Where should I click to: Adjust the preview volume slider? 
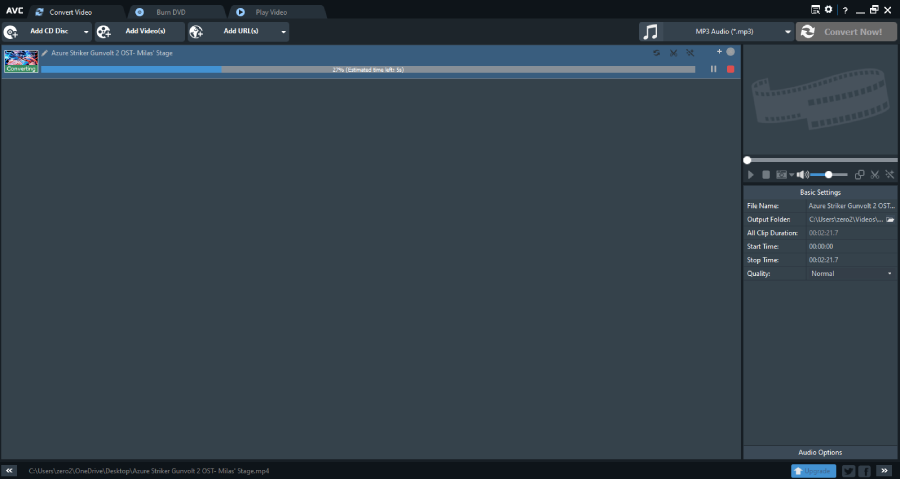click(x=829, y=174)
